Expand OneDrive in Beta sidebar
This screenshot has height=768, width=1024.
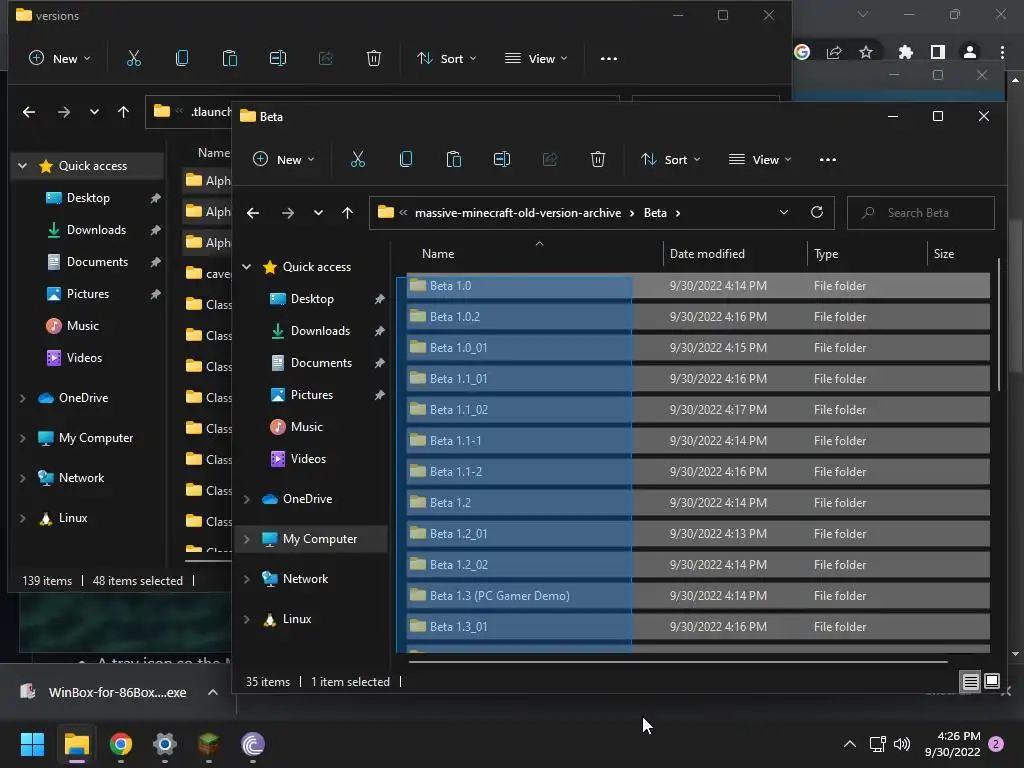point(247,499)
